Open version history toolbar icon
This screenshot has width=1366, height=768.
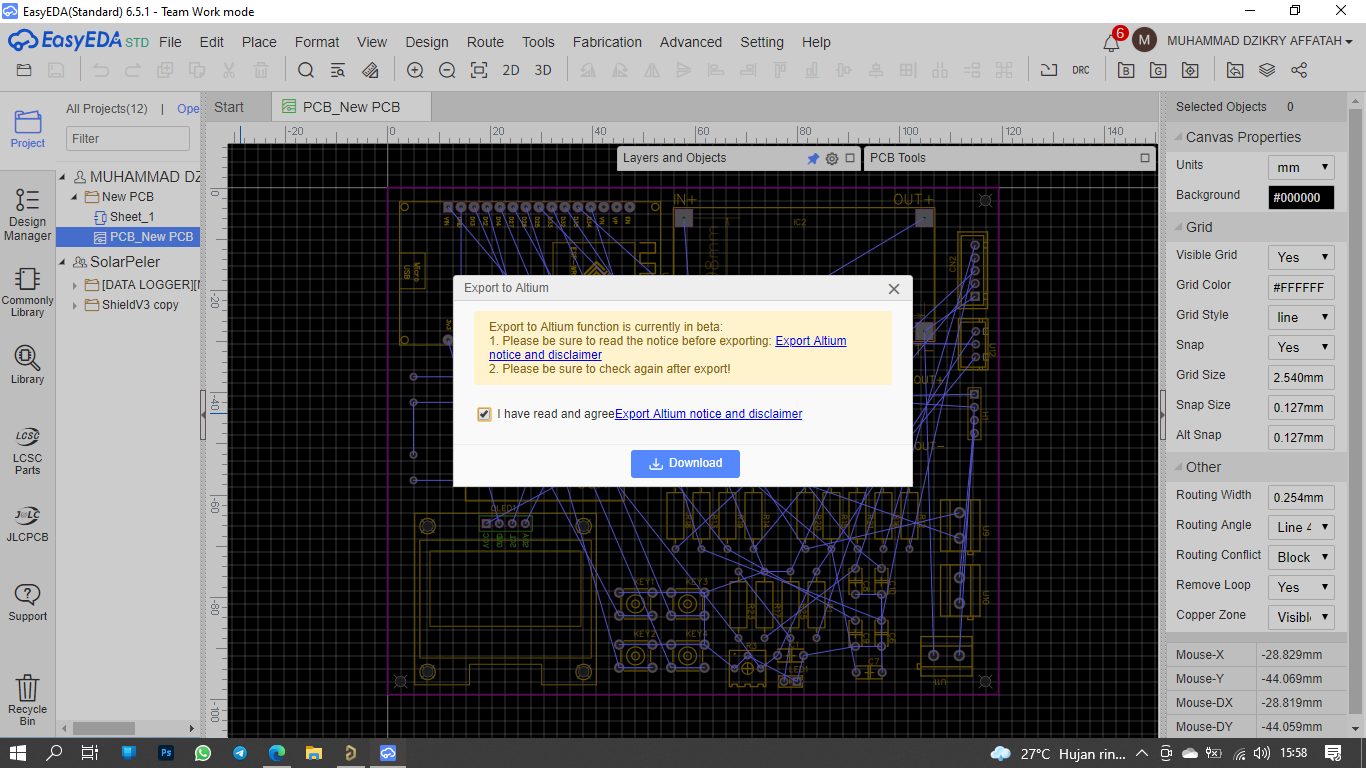tap(1235, 70)
